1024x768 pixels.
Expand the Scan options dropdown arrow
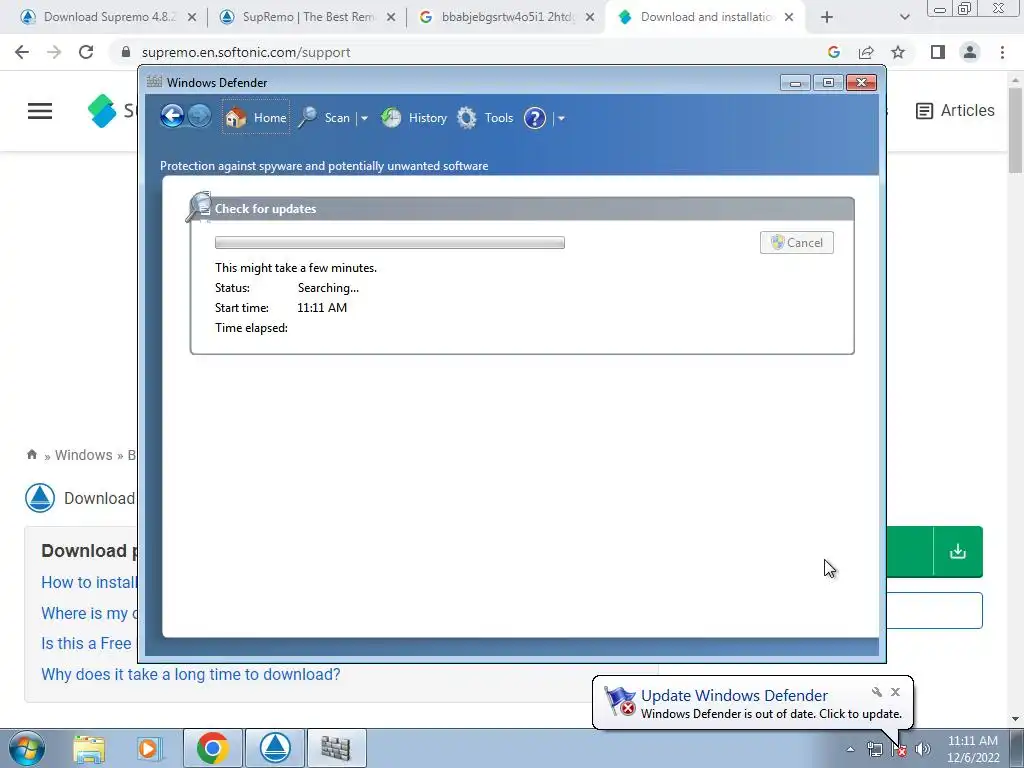coord(364,118)
